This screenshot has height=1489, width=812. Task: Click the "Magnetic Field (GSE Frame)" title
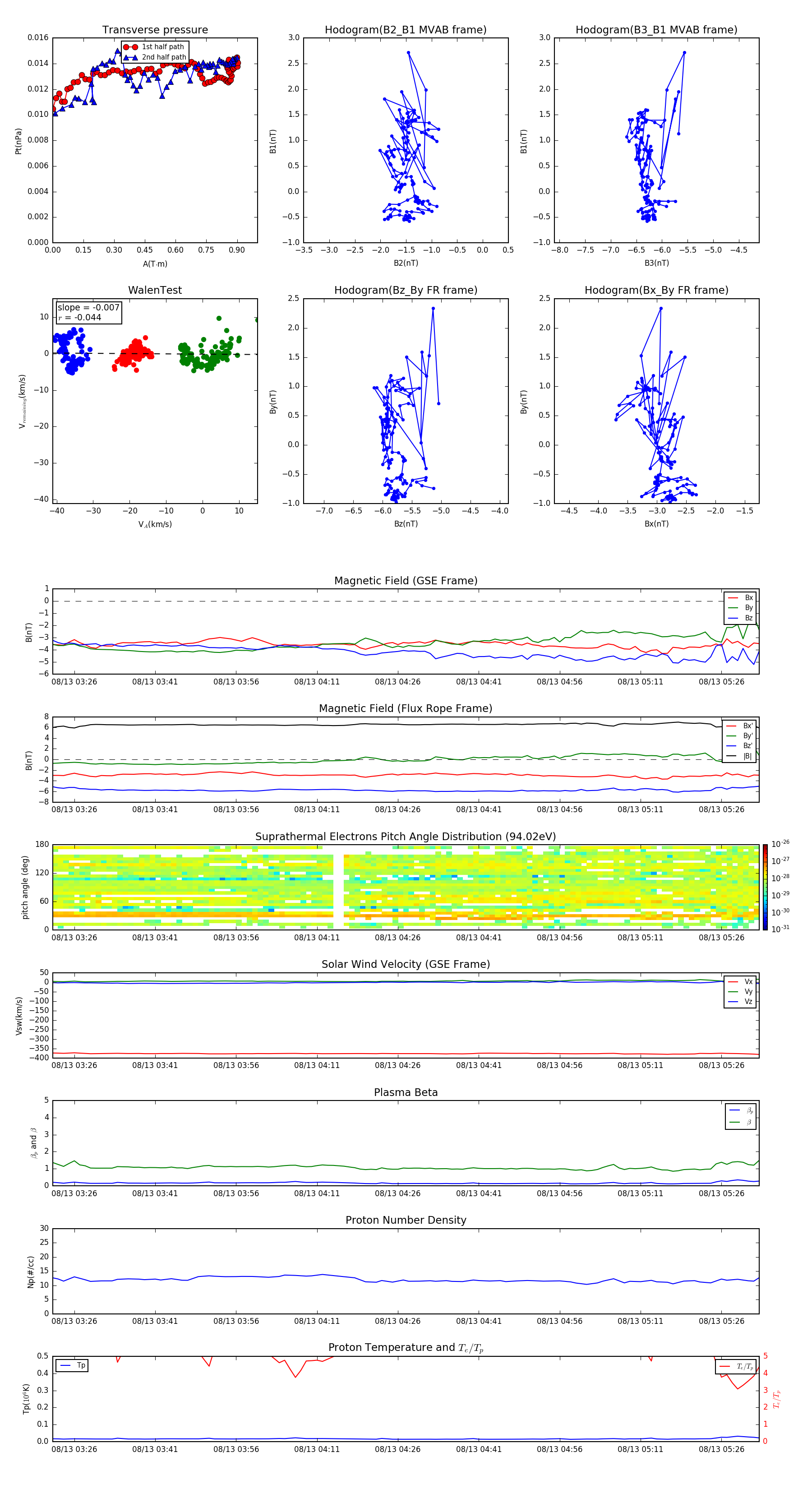click(x=406, y=581)
